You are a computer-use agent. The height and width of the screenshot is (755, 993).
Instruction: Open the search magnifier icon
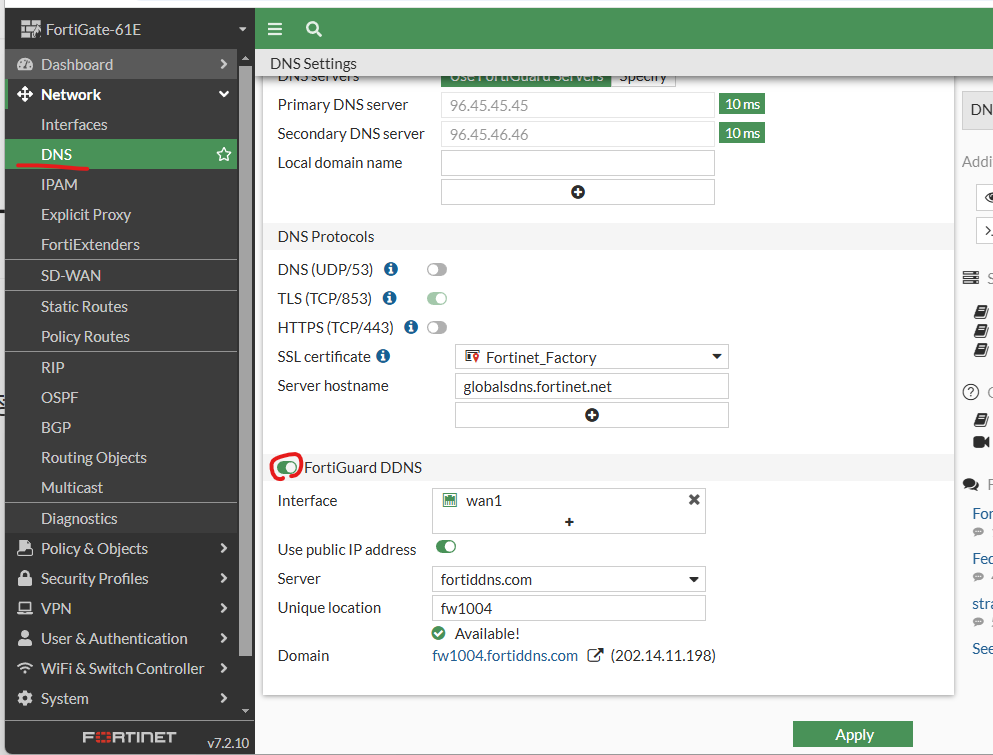click(x=313, y=29)
